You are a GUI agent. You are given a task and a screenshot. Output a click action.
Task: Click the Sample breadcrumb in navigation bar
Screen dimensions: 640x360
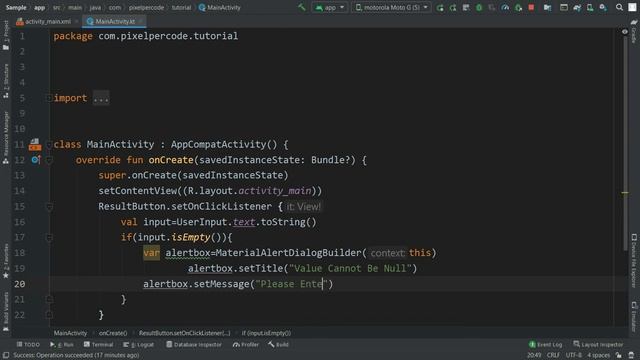pyautogui.click(x=16, y=7)
